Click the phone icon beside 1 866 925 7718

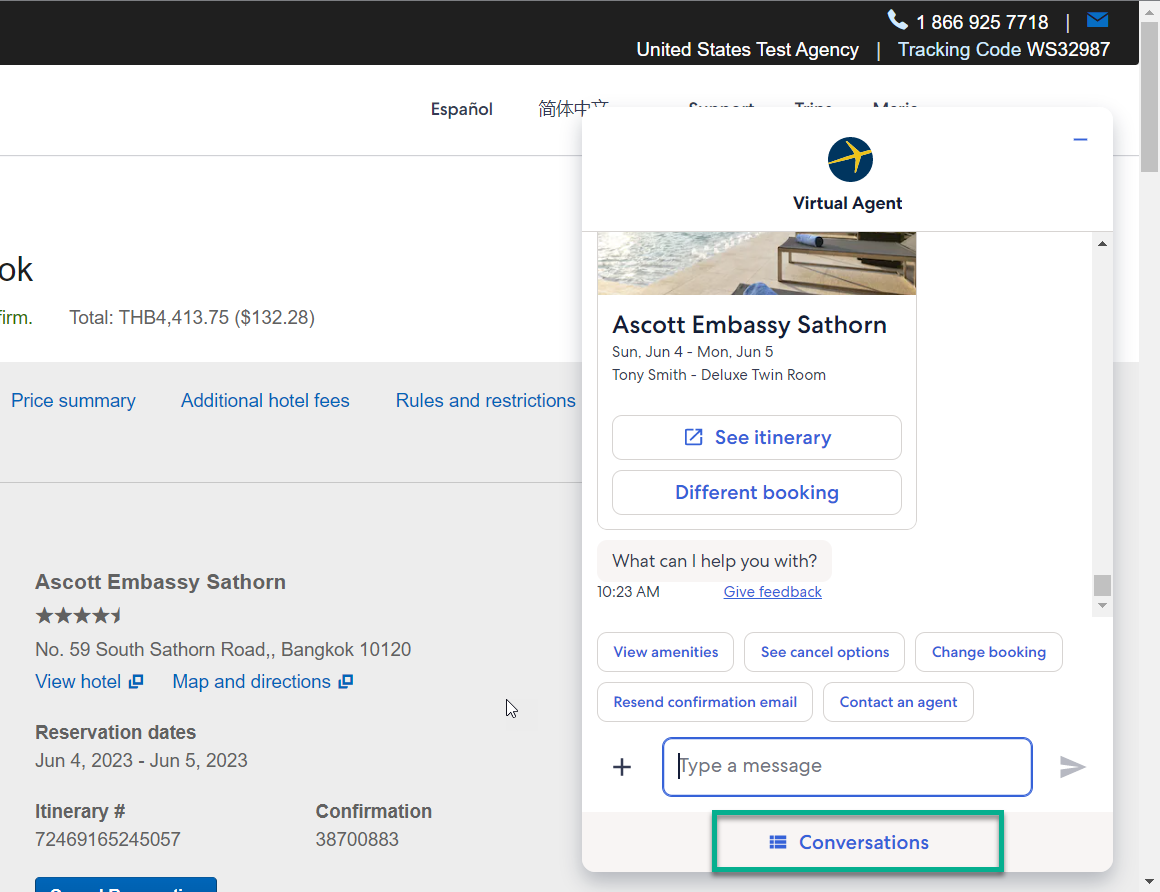[x=897, y=20]
